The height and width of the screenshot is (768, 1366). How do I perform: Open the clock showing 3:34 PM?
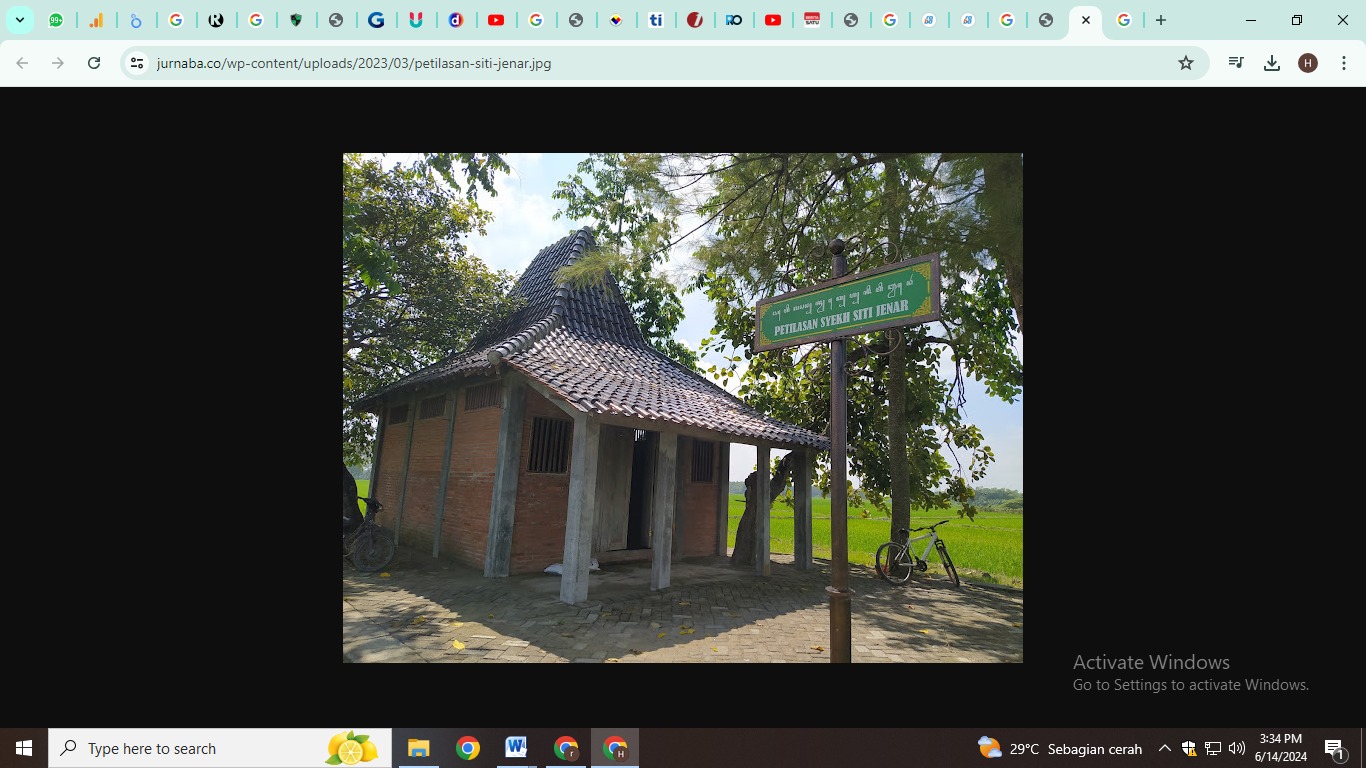1281,748
